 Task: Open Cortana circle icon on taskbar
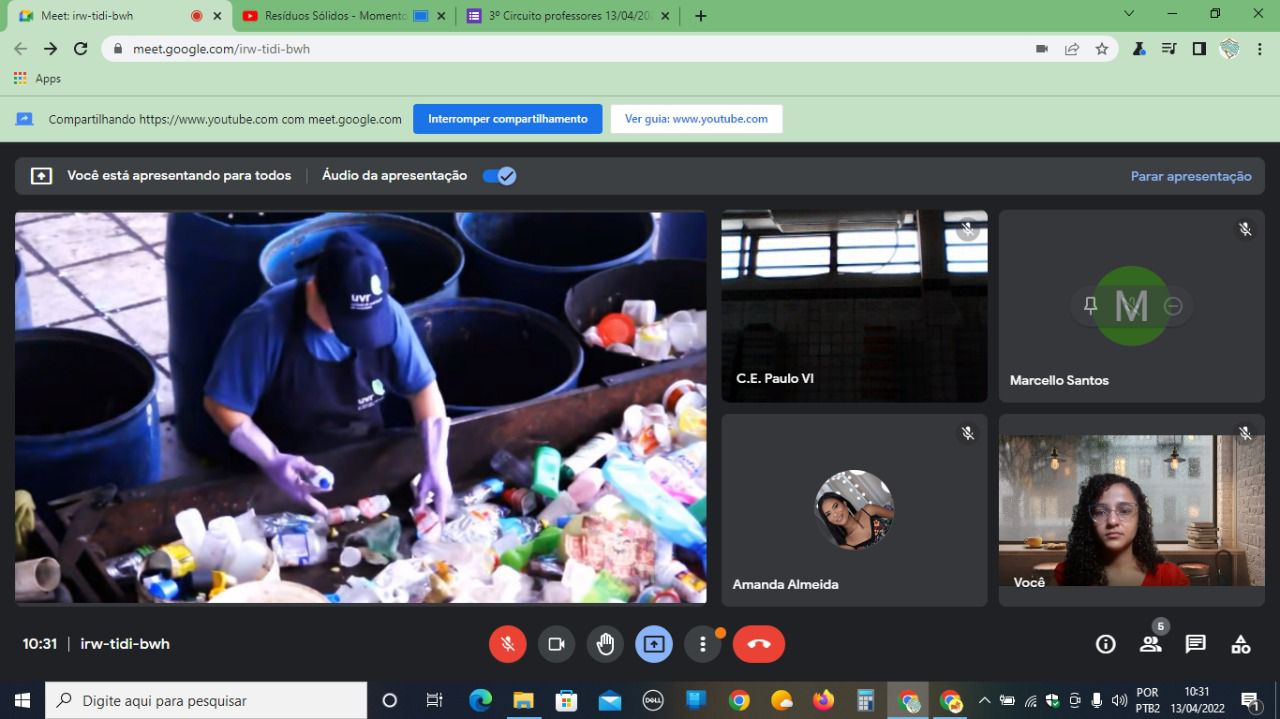[390, 700]
